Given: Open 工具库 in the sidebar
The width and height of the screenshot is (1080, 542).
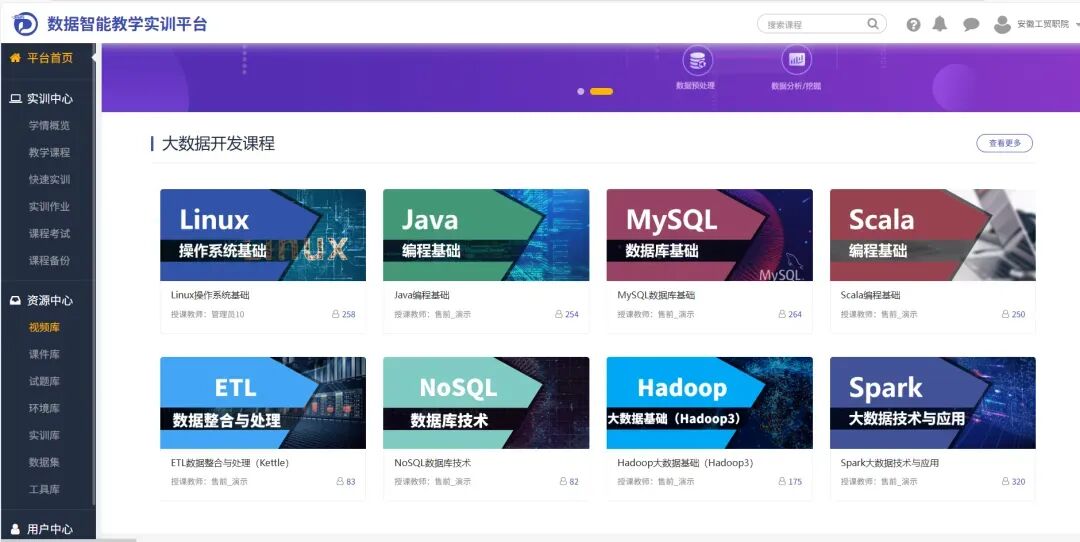Looking at the screenshot, I should [x=44, y=489].
